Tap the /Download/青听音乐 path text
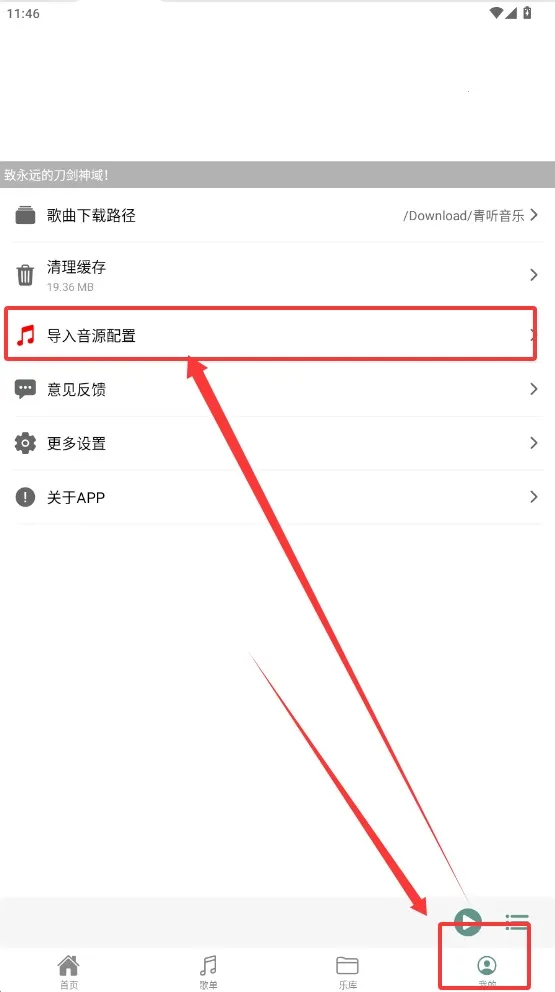This screenshot has height=992, width=555. [x=463, y=216]
